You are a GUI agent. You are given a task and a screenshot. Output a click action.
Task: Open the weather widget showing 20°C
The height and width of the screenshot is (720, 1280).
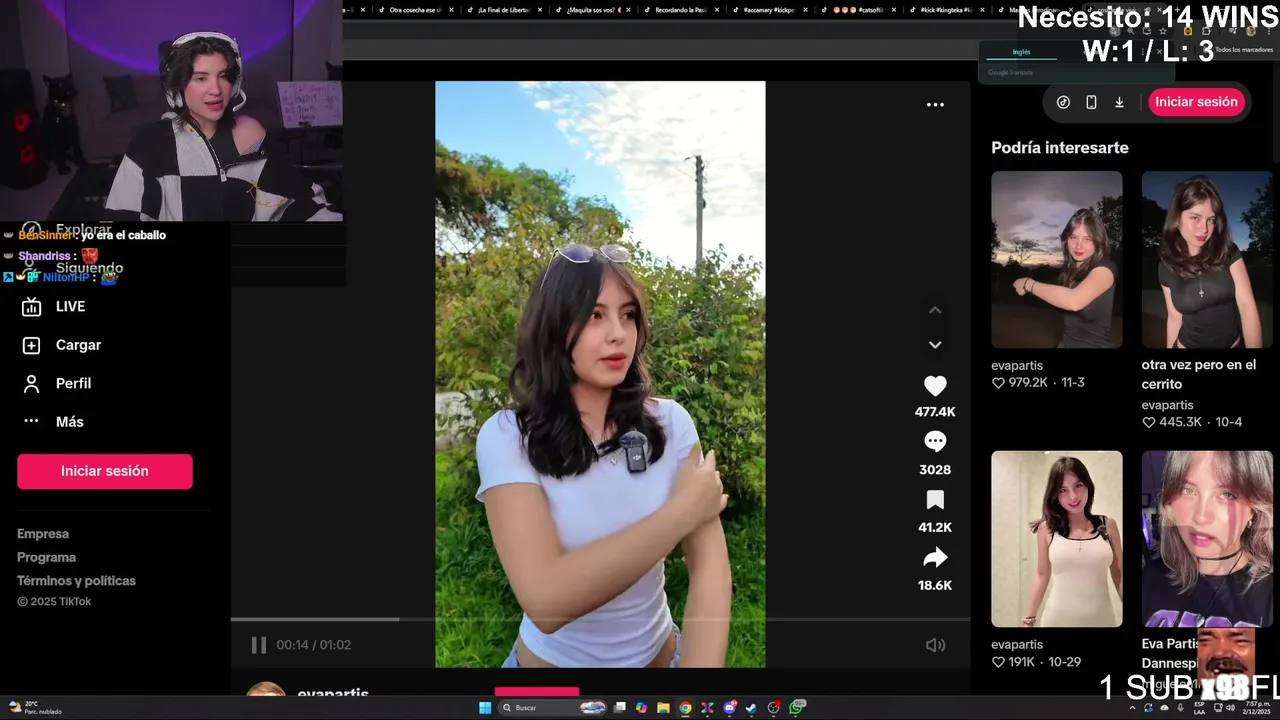pyautogui.click(x=33, y=708)
